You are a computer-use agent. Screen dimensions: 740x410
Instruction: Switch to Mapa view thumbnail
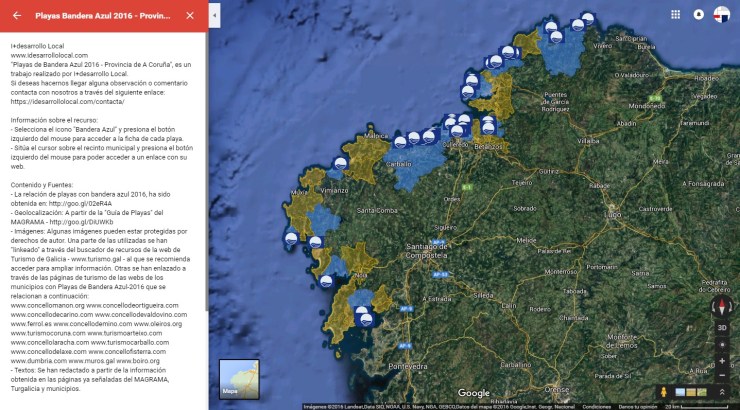[x=239, y=379]
